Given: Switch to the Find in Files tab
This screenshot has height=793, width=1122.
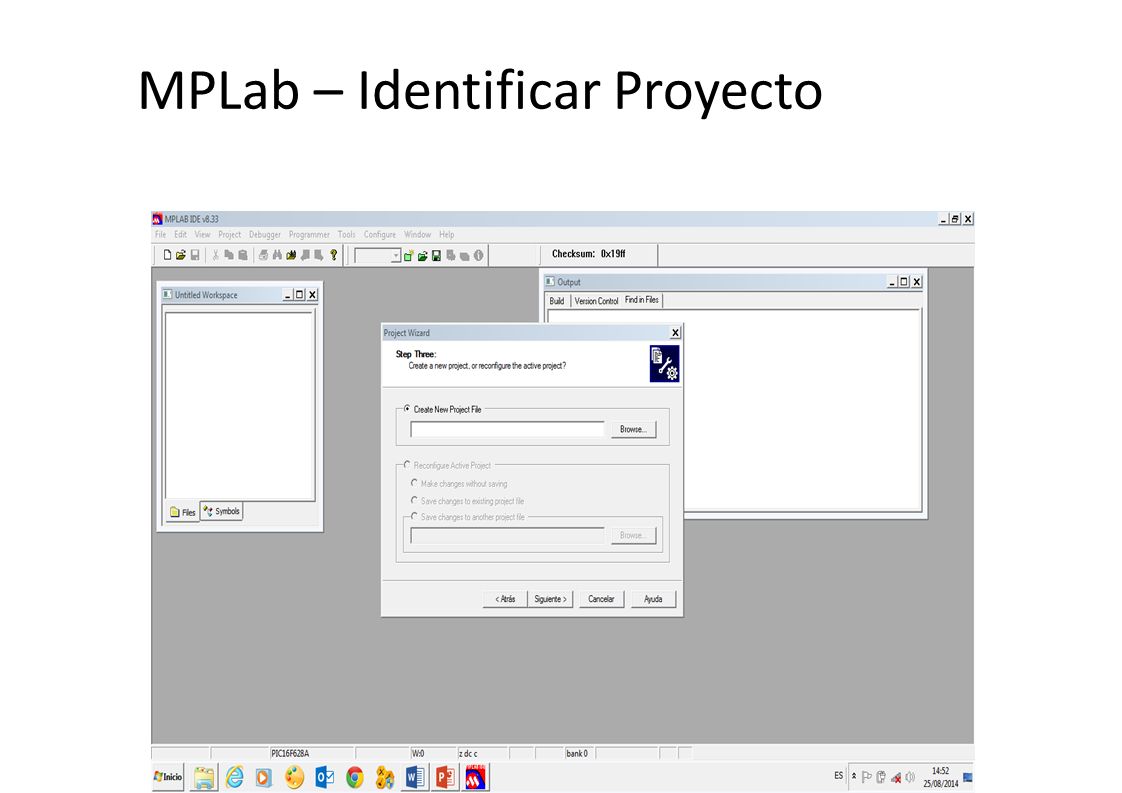Looking at the screenshot, I should (642, 300).
